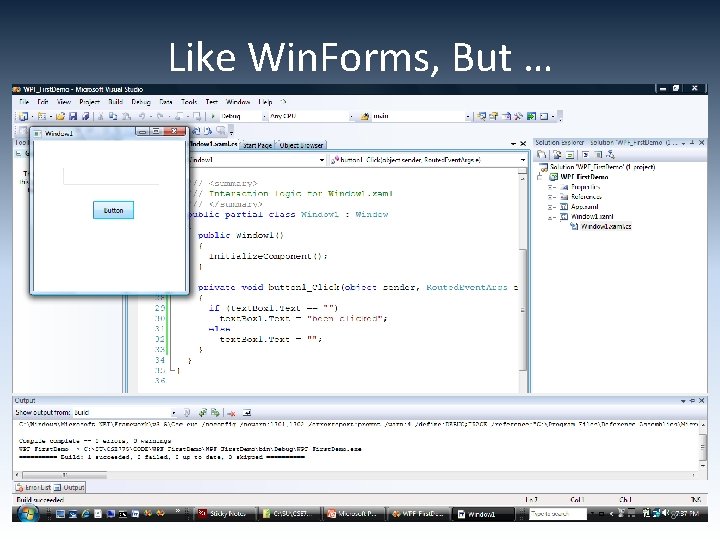Click the Windows Start orb
Viewport: 720px width, 540px height.
click(28, 513)
